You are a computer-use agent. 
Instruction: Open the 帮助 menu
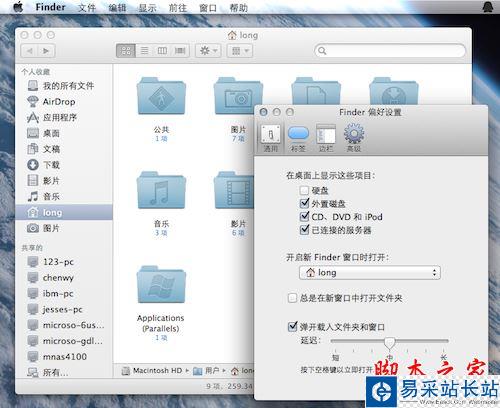238,7
